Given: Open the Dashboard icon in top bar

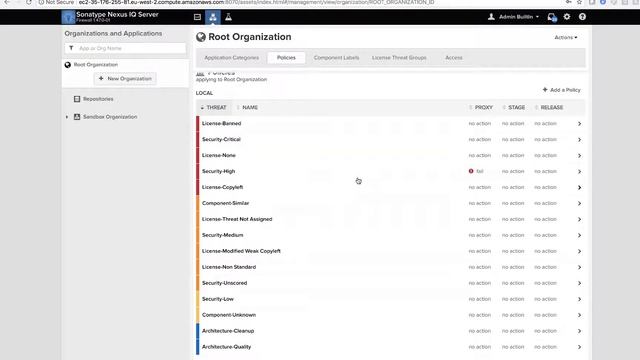Looking at the screenshot, I should tap(198, 17).
